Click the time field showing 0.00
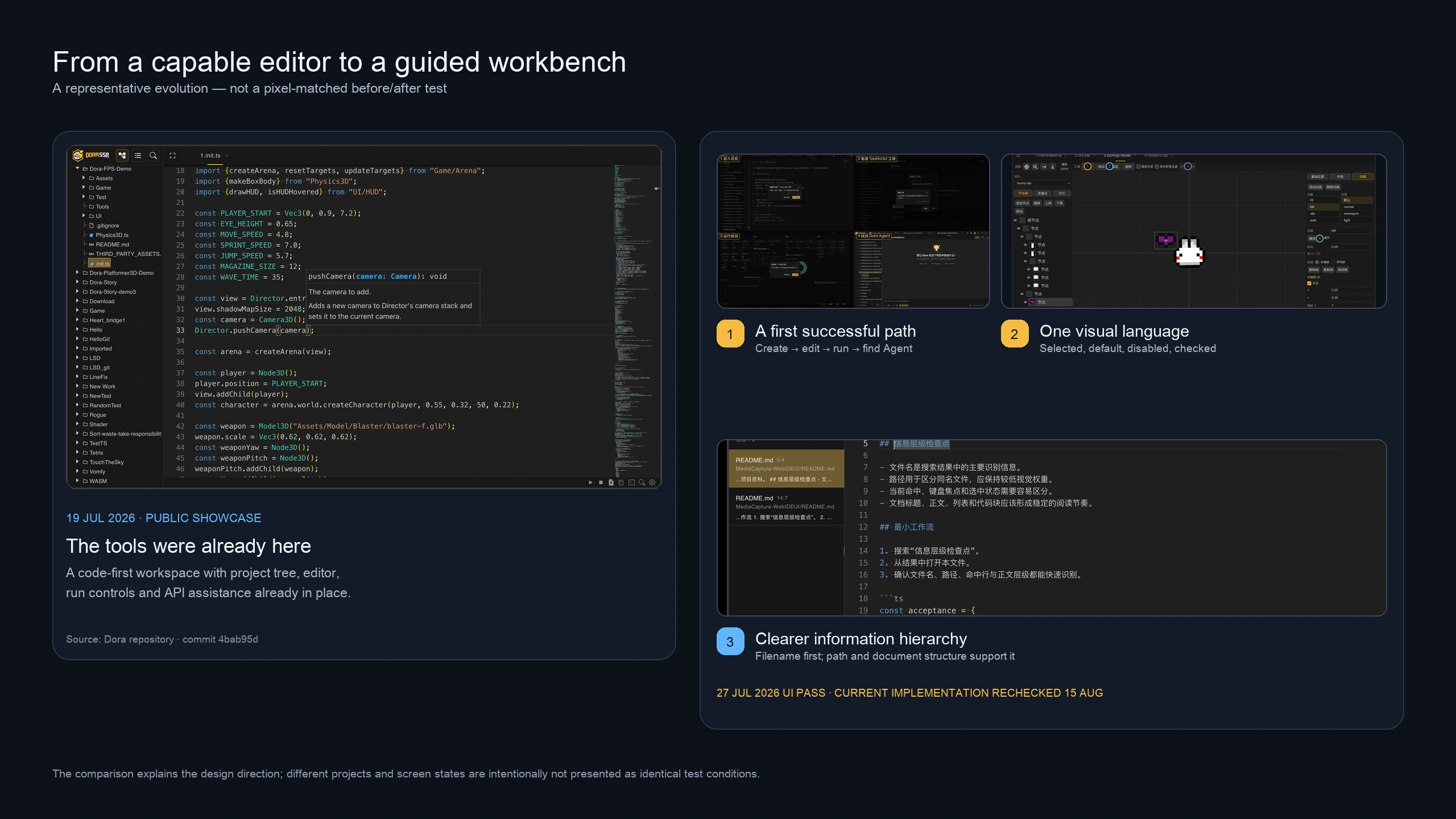 click(x=1351, y=247)
